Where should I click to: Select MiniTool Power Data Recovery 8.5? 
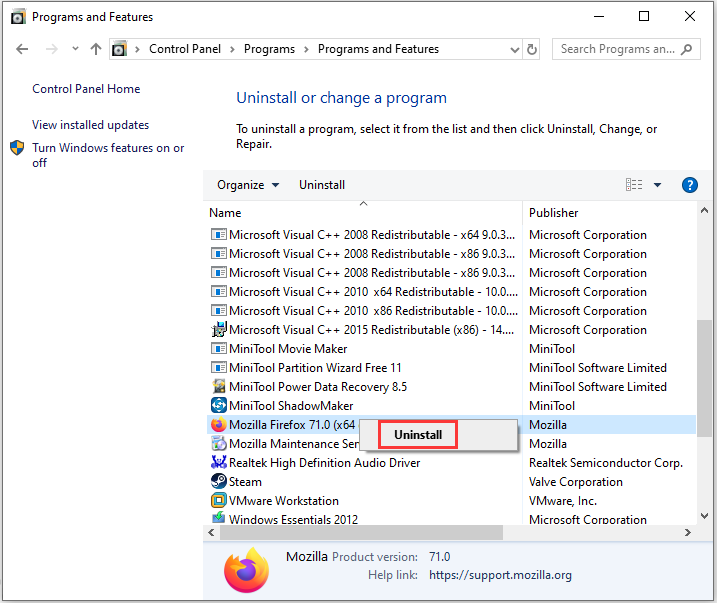pos(318,387)
